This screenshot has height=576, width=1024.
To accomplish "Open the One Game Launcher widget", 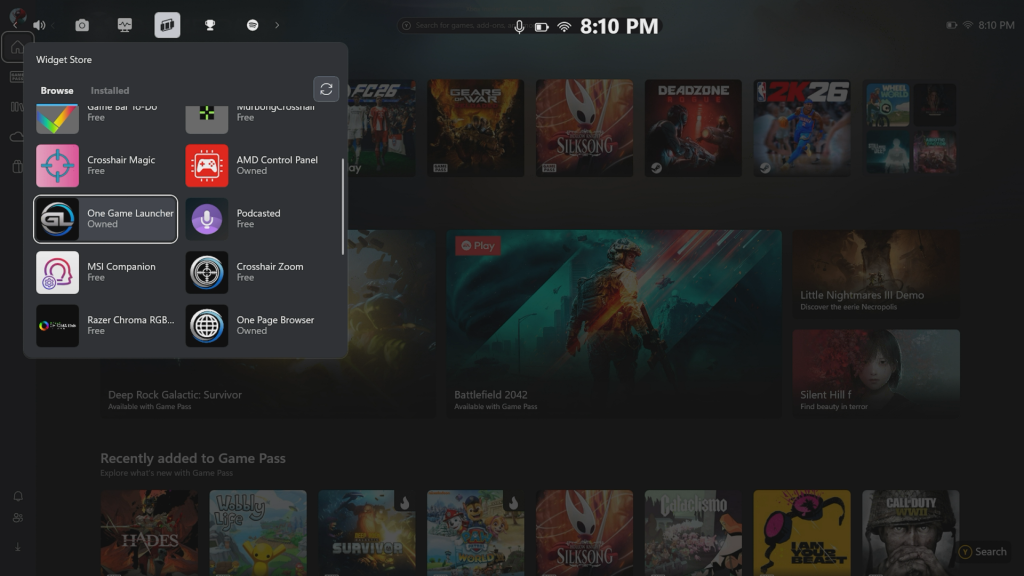I will tap(106, 219).
